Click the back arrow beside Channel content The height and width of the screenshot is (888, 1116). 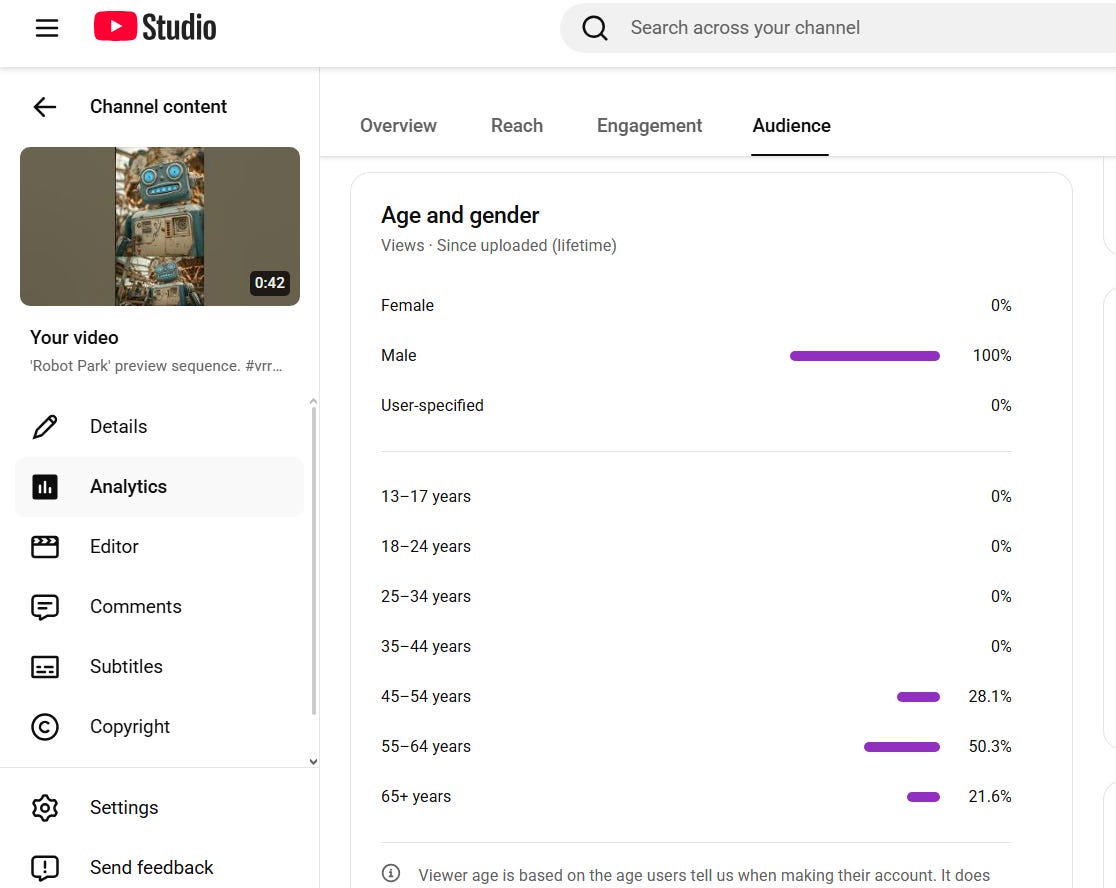[45, 107]
